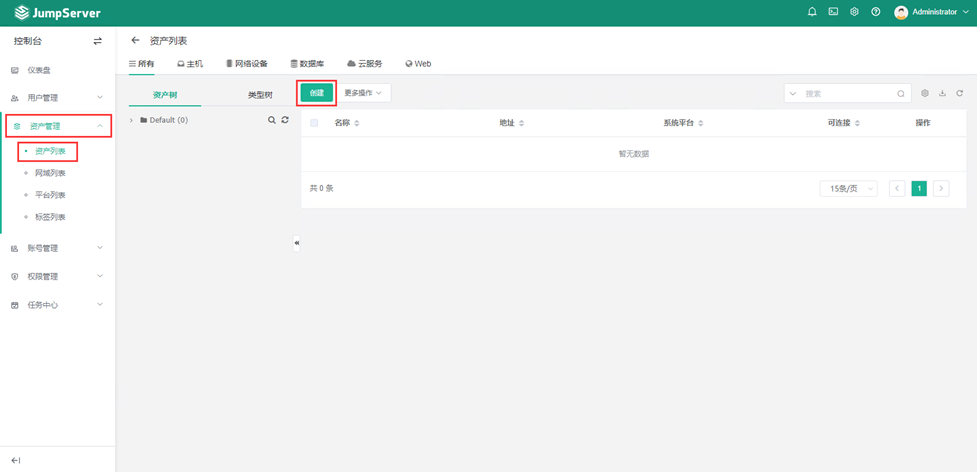Open system settings gear in top header
Image resolution: width=977 pixels, height=472 pixels.
854,12
